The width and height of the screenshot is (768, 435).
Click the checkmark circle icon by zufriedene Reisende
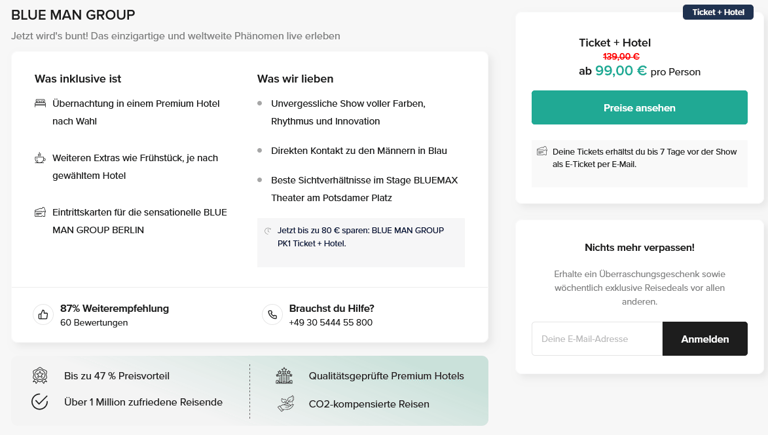(x=40, y=402)
